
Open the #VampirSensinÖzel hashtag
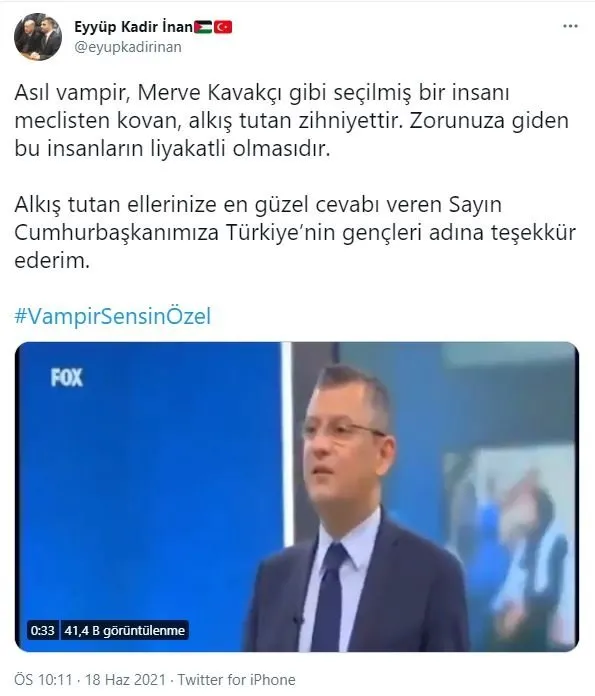click(113, 316)
